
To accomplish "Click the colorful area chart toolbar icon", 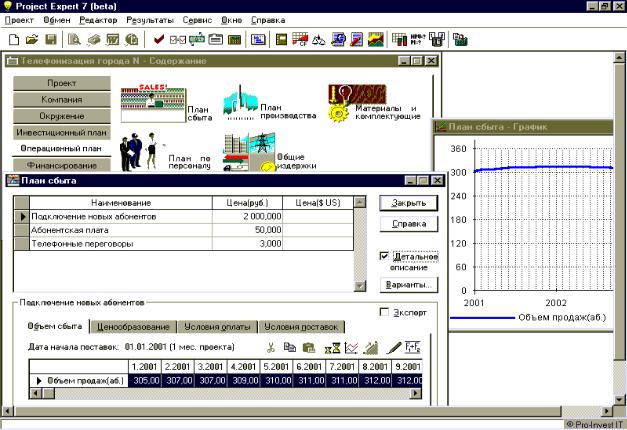I will click(376, 39).
